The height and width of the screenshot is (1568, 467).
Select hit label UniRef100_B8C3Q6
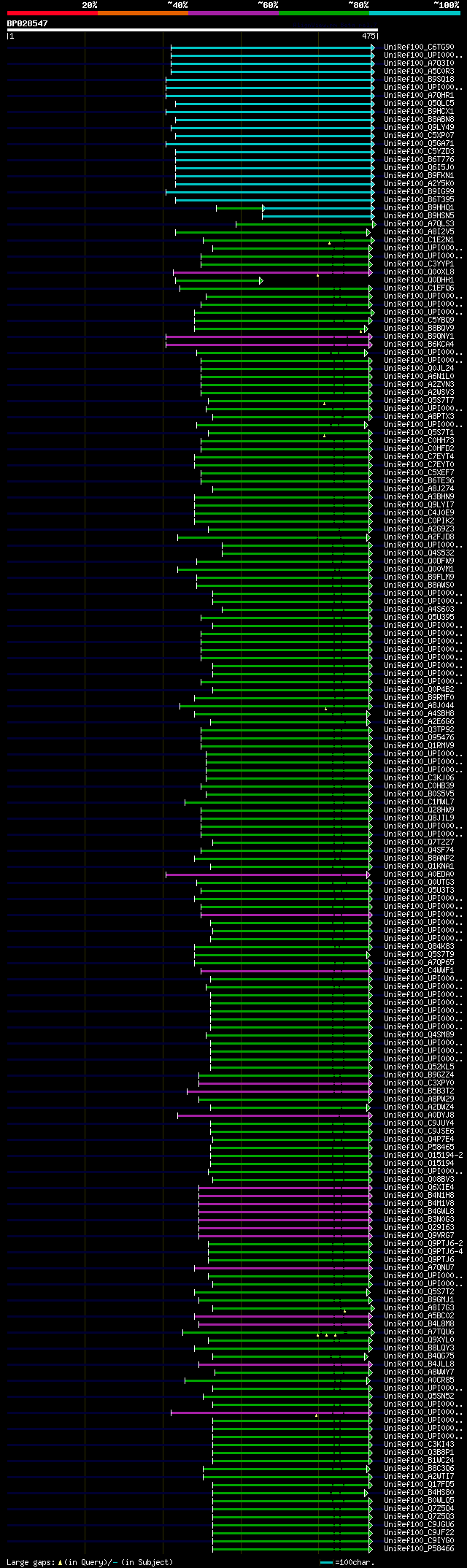419,1469
